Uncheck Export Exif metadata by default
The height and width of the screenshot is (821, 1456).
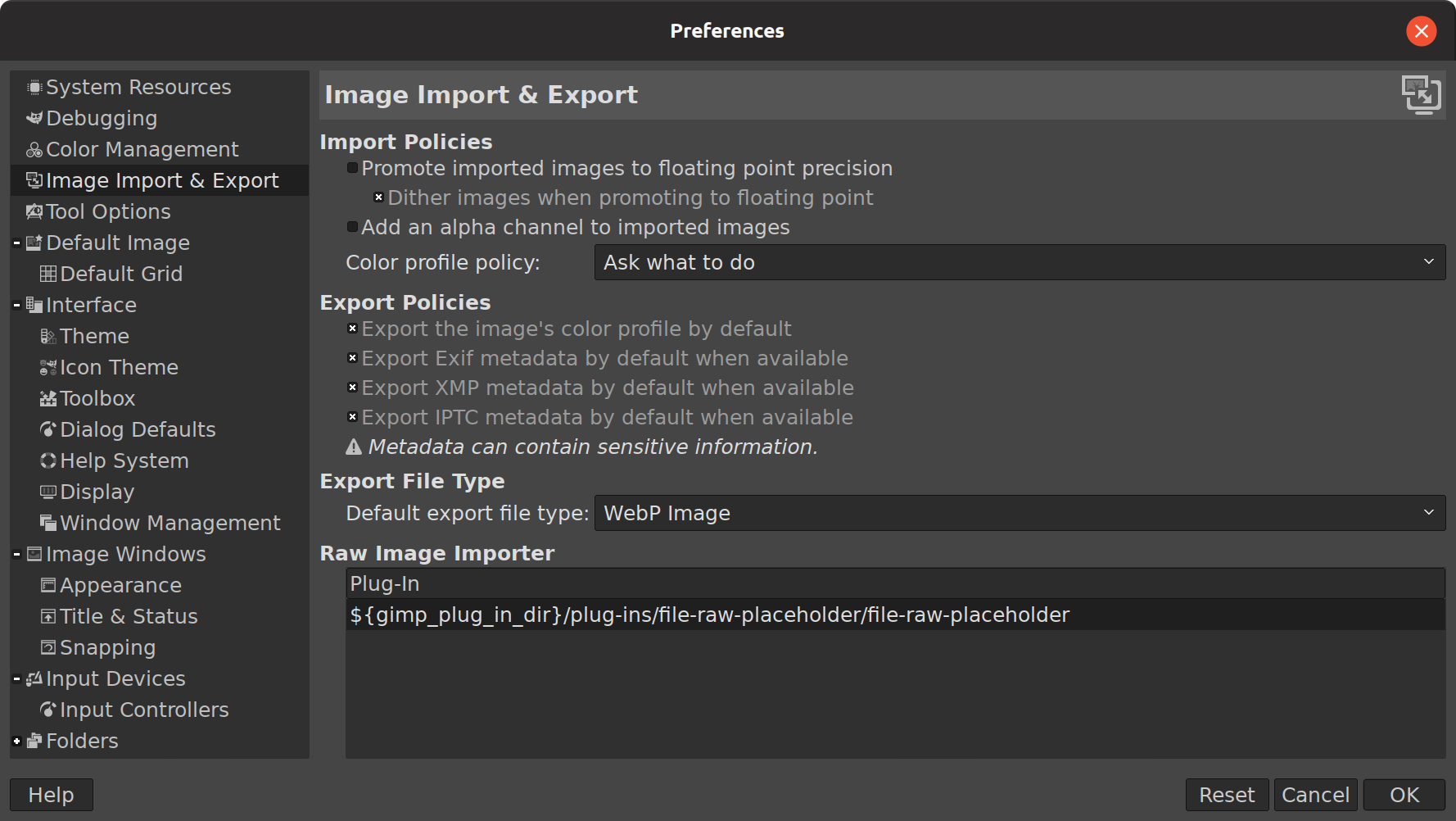[353, 358]
